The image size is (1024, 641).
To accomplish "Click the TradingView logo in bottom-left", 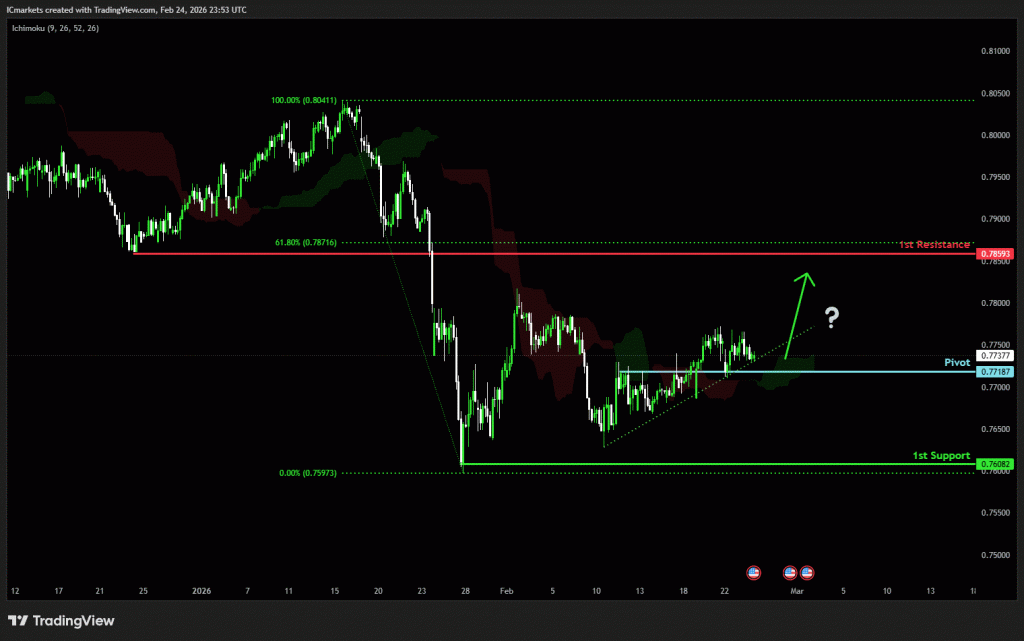I will (x=61, y=621).
